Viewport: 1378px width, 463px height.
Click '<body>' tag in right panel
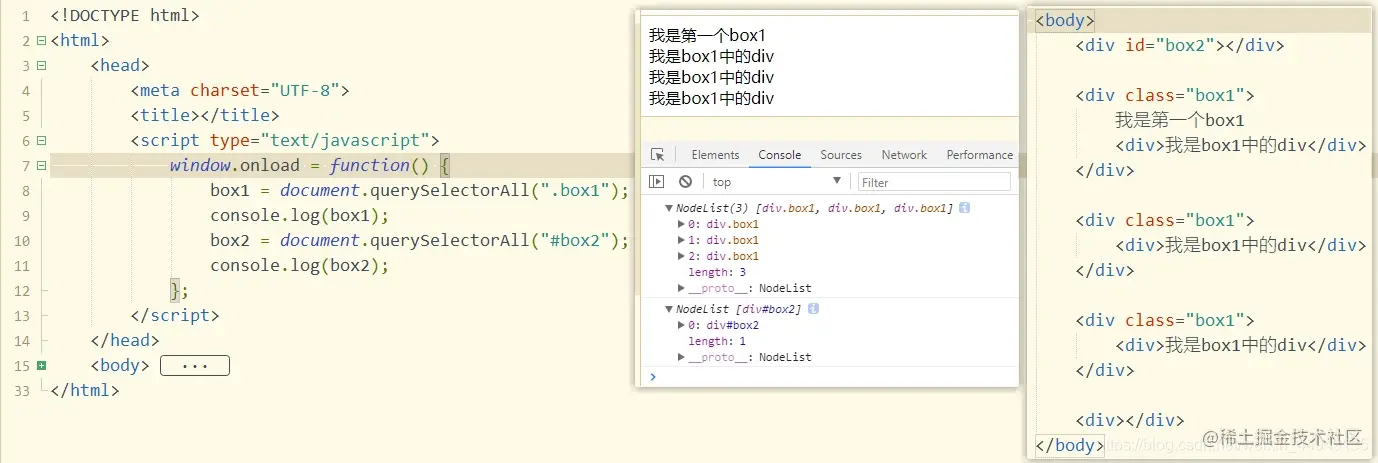click(1066, 20)
